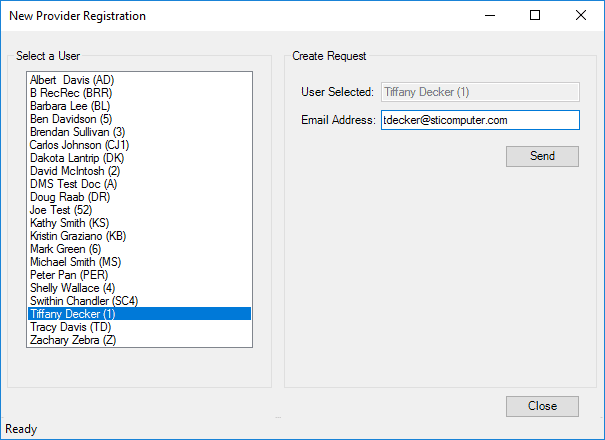Click the User Selected text box
This screenshot has width=605, height=440.
480,92
